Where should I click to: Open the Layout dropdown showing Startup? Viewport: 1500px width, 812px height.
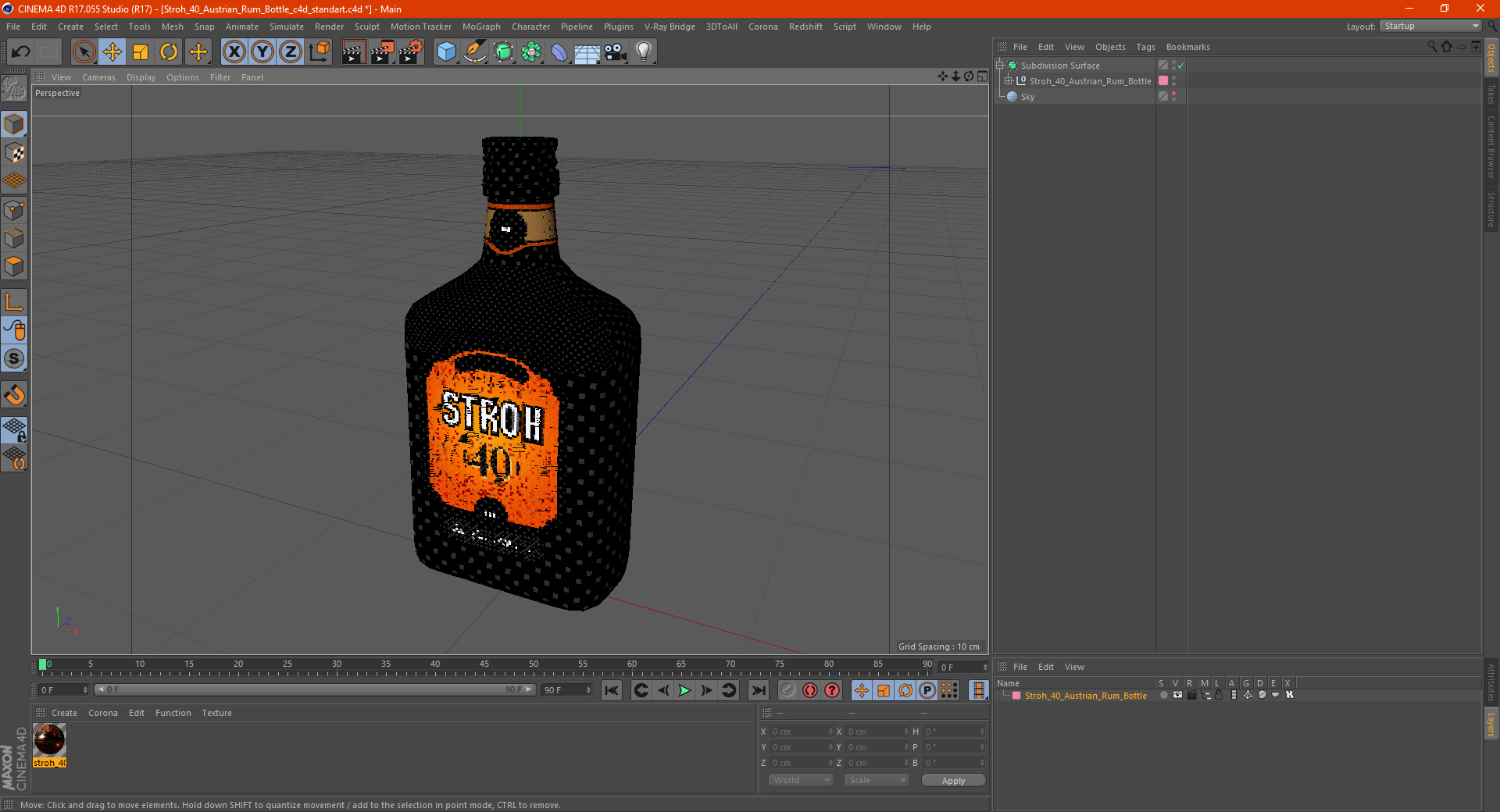pos(1430,26)
